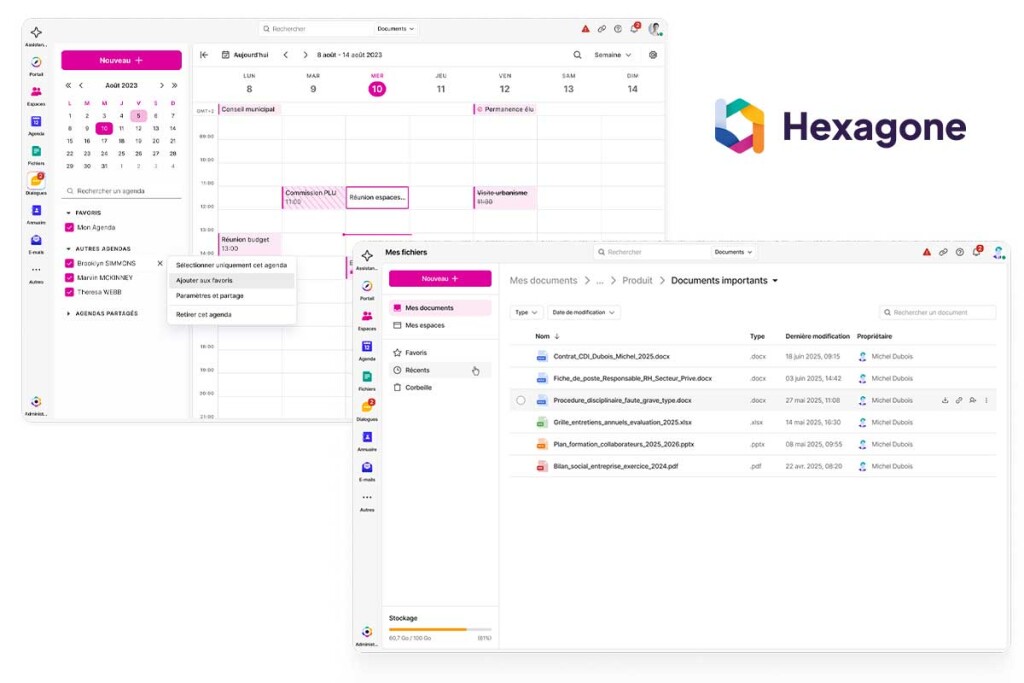Collapse AUTRES AGENDAS section
The width and height of the screenshot is (1024, 683).
click(x=69, y=249)
